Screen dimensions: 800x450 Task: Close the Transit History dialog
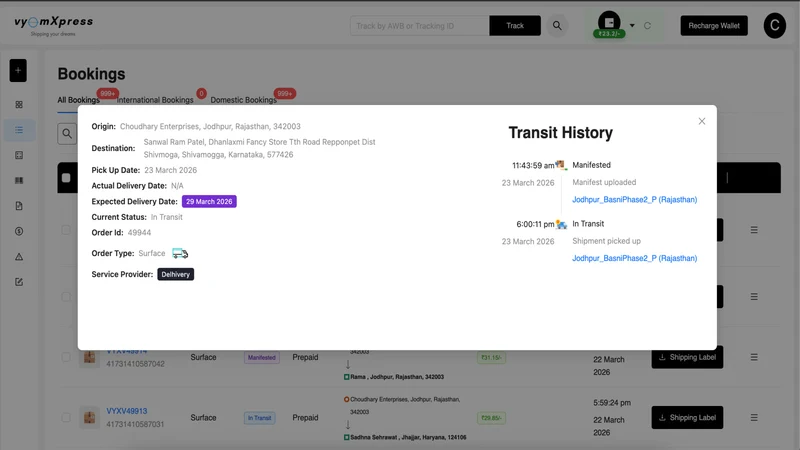(x=702, y=121)
